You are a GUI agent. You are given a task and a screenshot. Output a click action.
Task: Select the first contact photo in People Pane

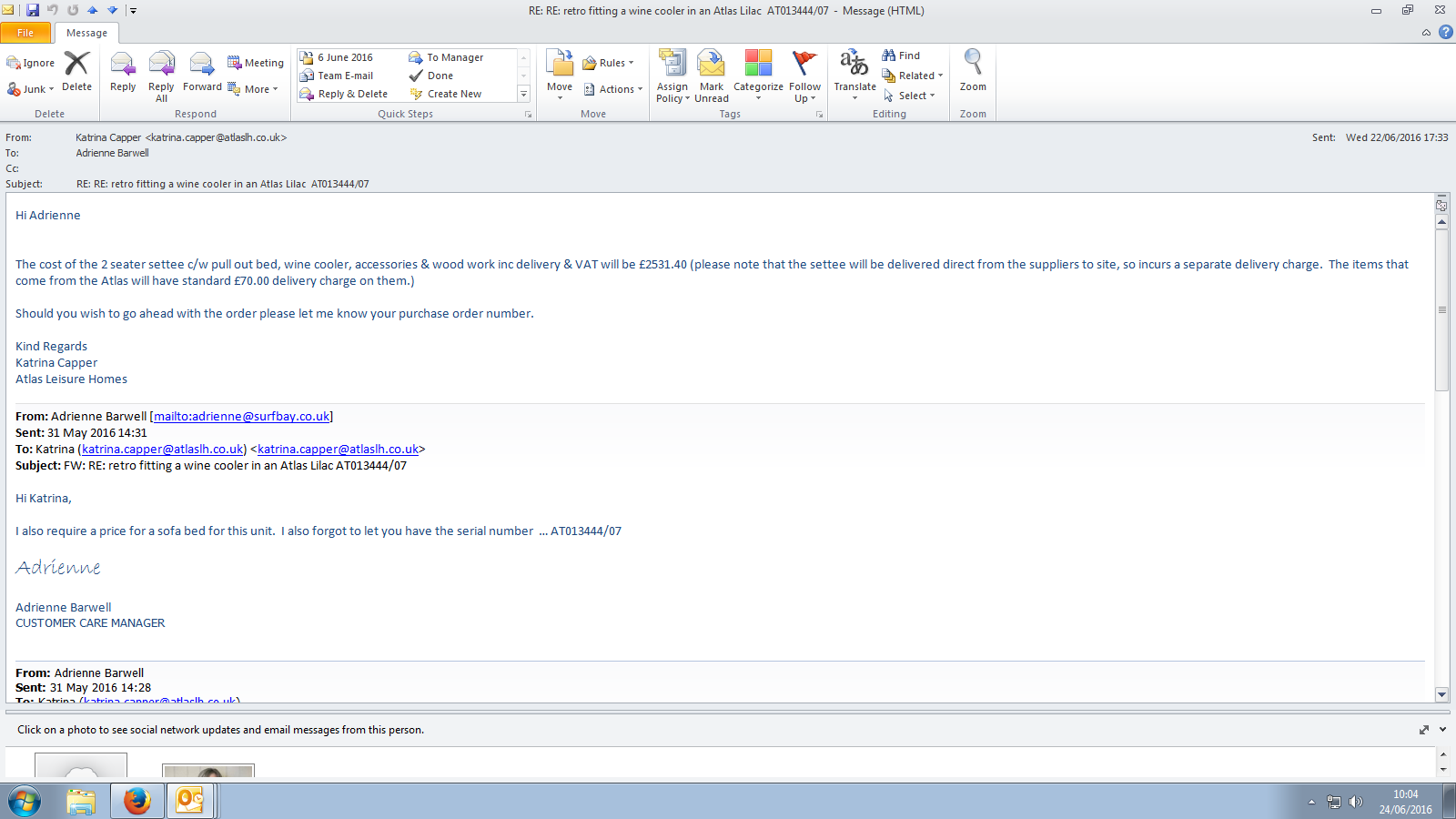(x=81, y=765)
